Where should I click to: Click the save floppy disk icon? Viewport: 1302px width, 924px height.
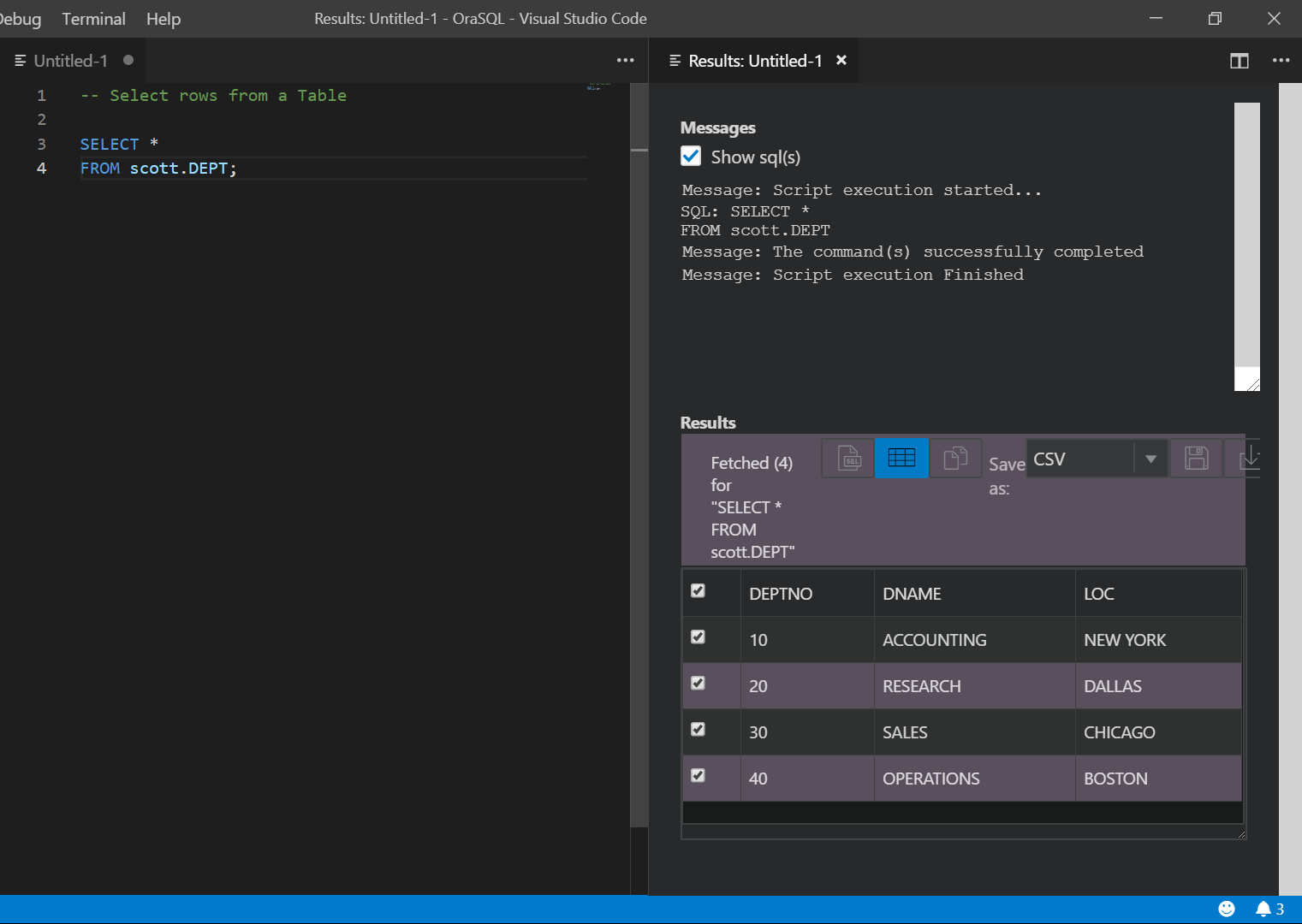click(x=1196, y=458)
